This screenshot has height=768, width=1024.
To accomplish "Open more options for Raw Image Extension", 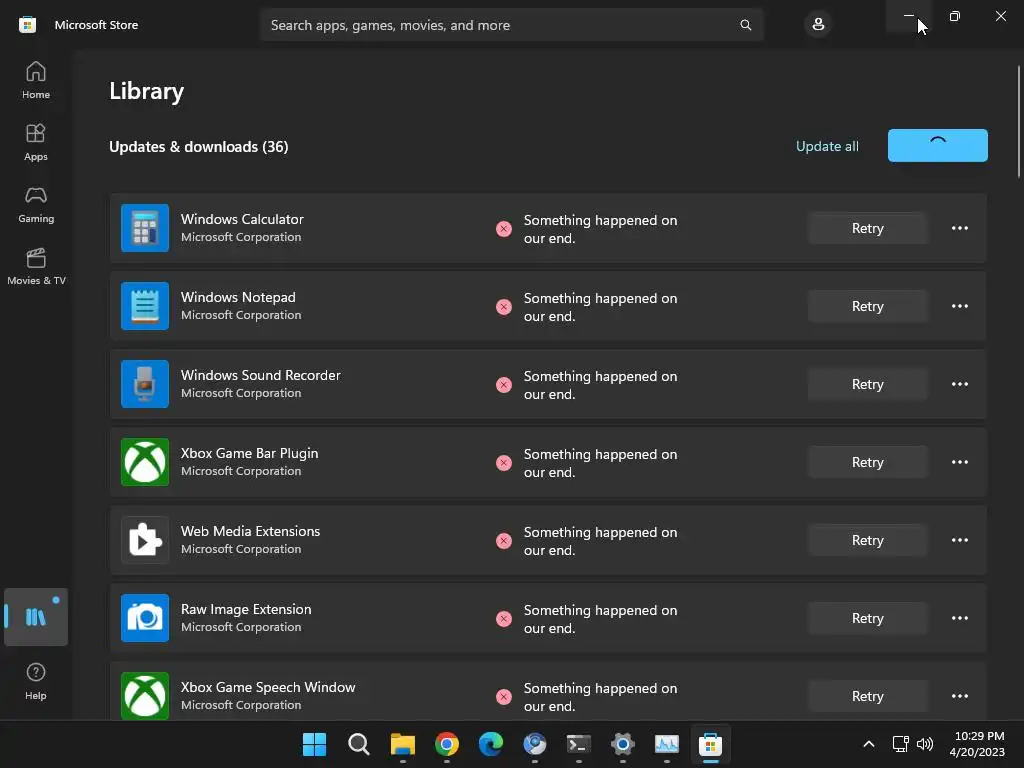I will click(959, 618).
